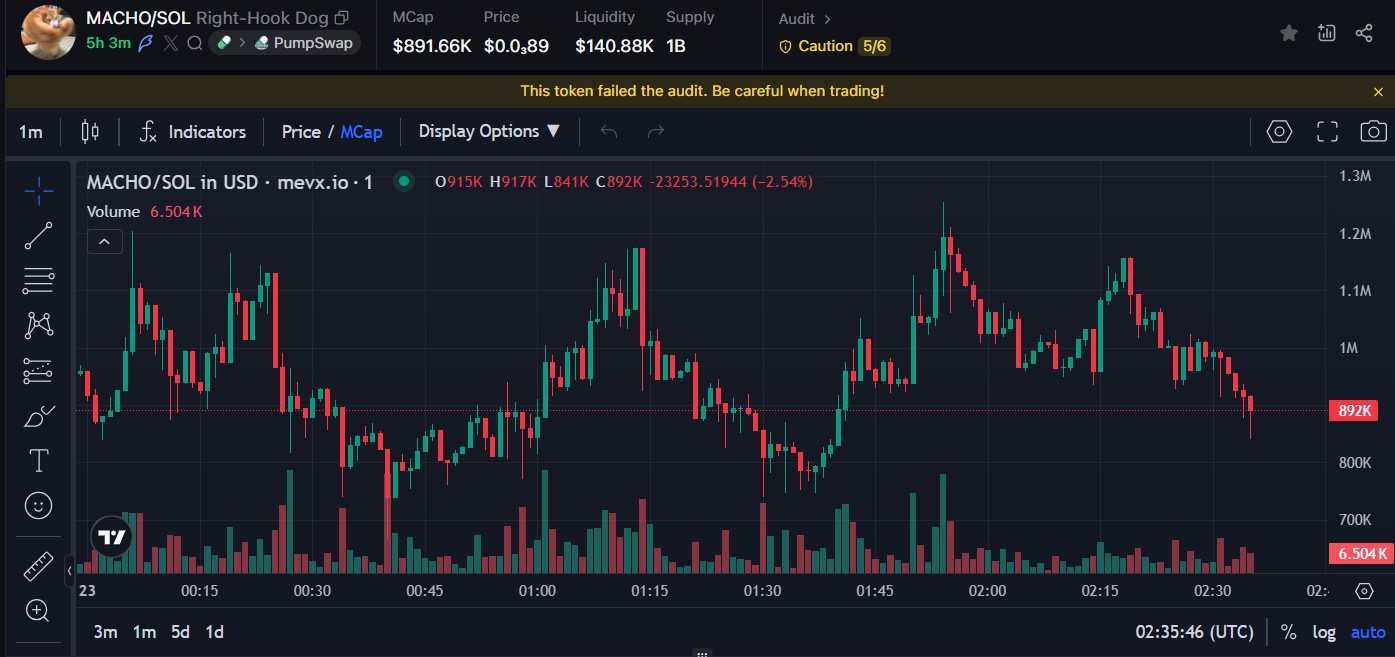Select the trend line drawing tool
Screen dimensions: 1395x657
pyautogui.click(x=38, y=236)
